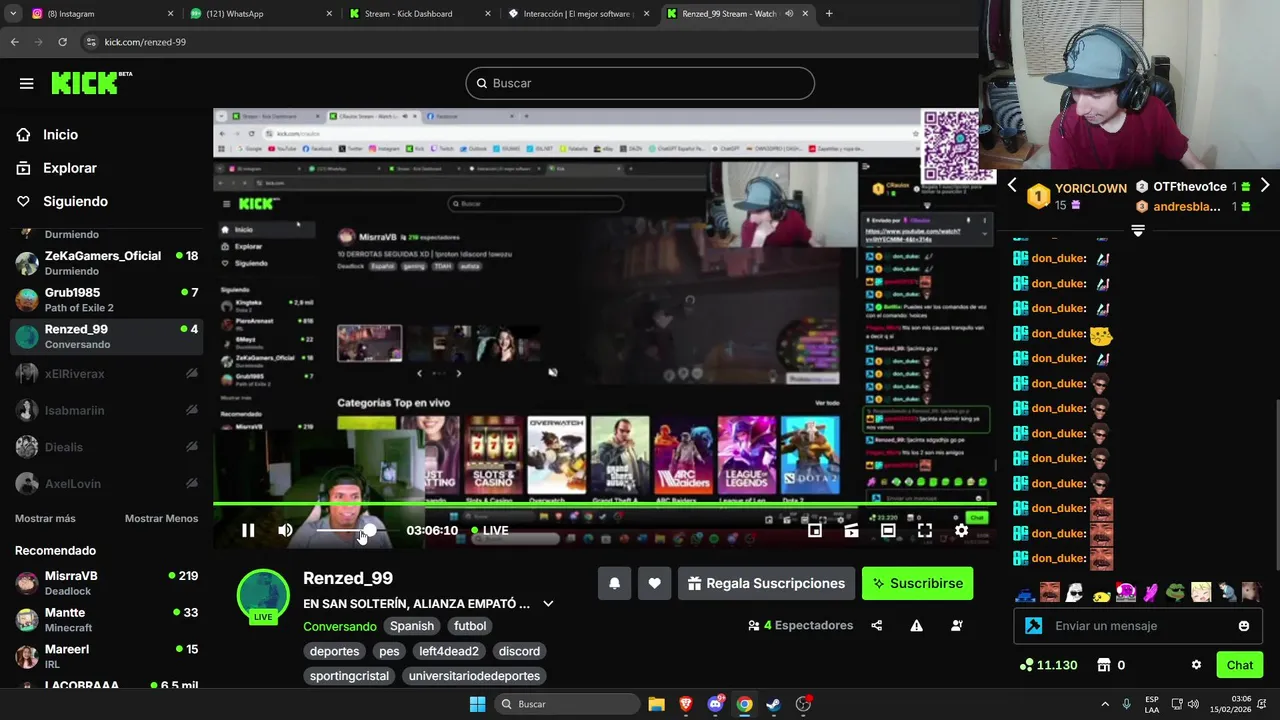The width and height of the screenshot is (1280, 720).
Task: Click the Regala Suscripciones button
Action: pos(766,583)
